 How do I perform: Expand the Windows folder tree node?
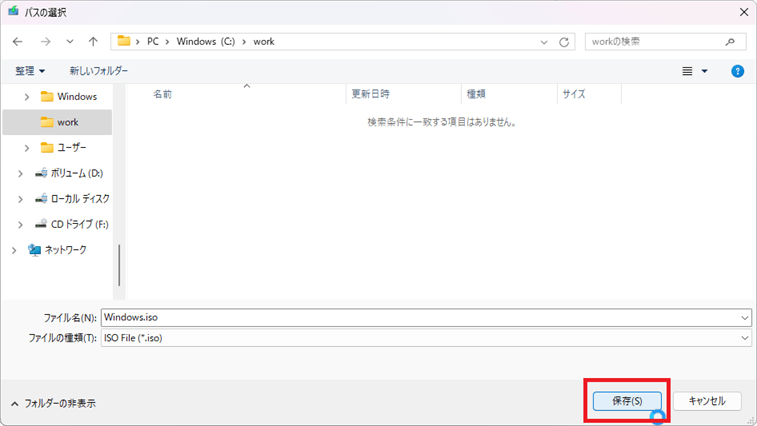click(27, 97)
